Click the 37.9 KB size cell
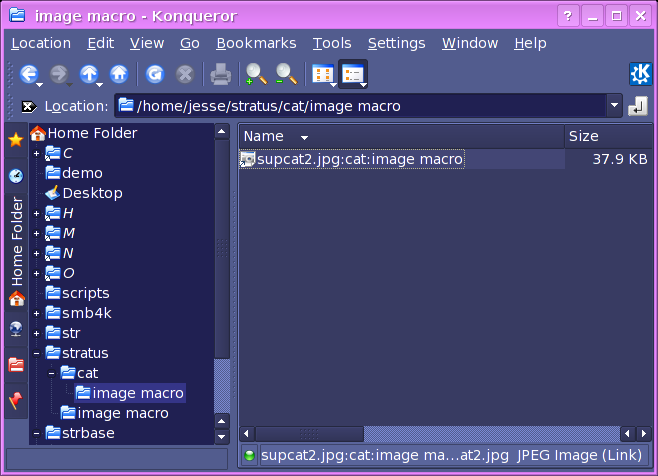The height and width of the screenshot is (476, 658). tap(620, 159)
